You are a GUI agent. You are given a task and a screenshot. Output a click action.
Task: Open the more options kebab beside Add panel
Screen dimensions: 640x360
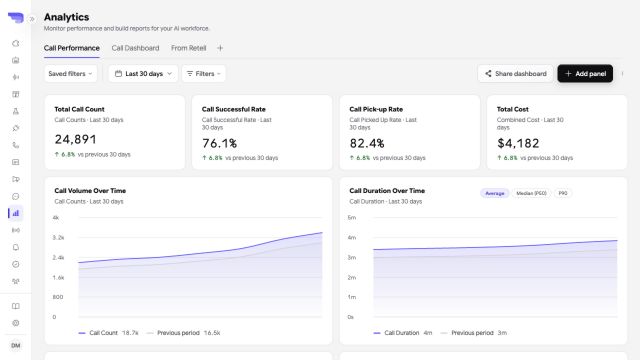(x=622, y=73)
